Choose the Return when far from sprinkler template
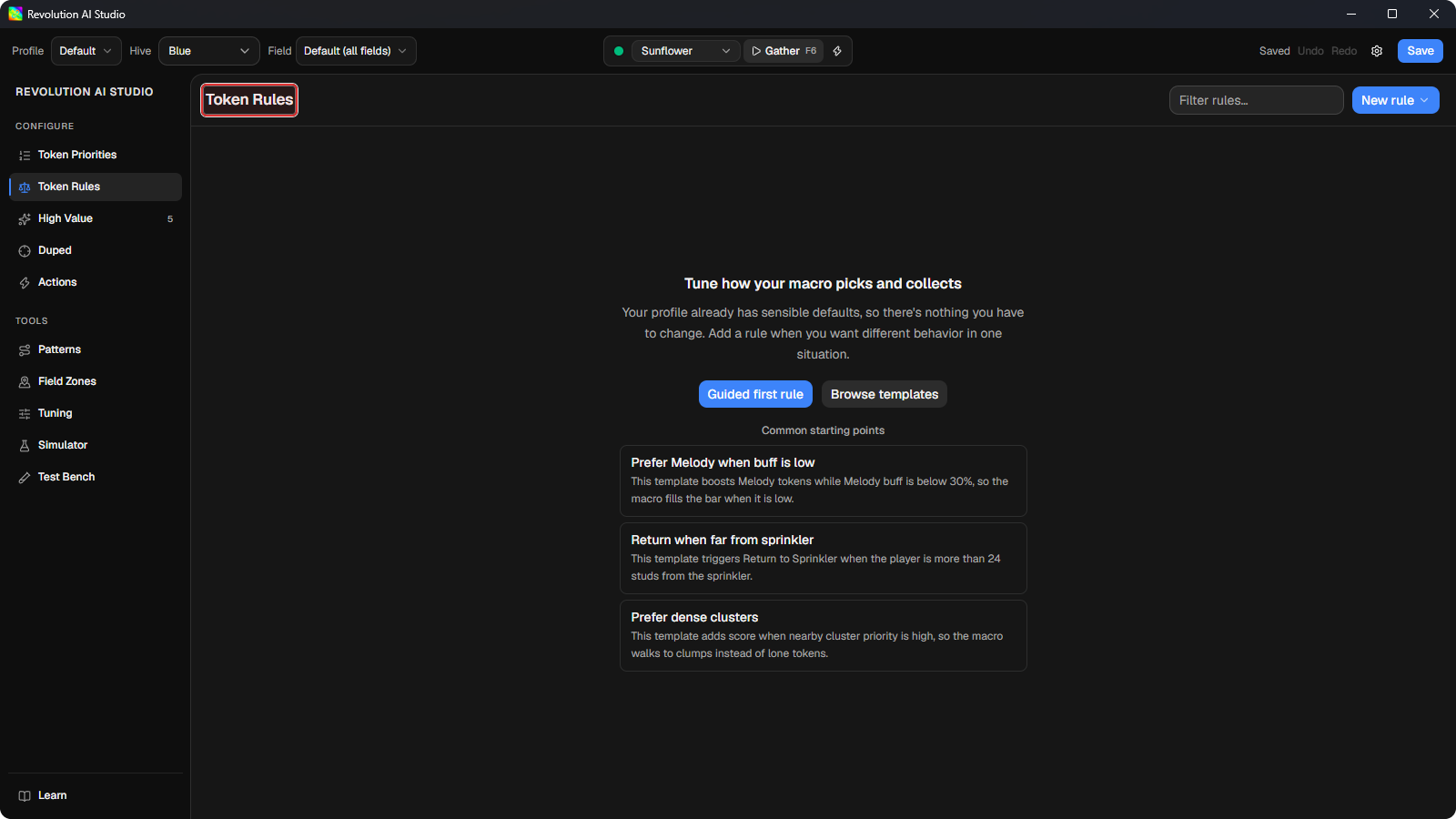 pos(824,558)
